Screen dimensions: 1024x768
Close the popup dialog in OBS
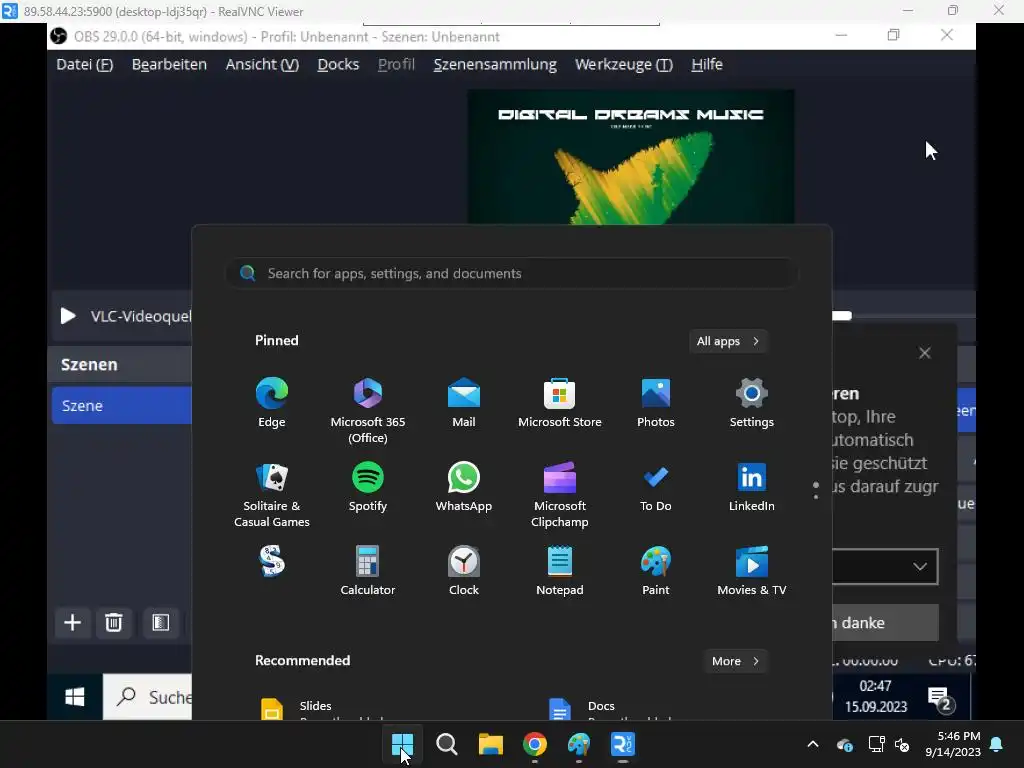coord(925,353)
